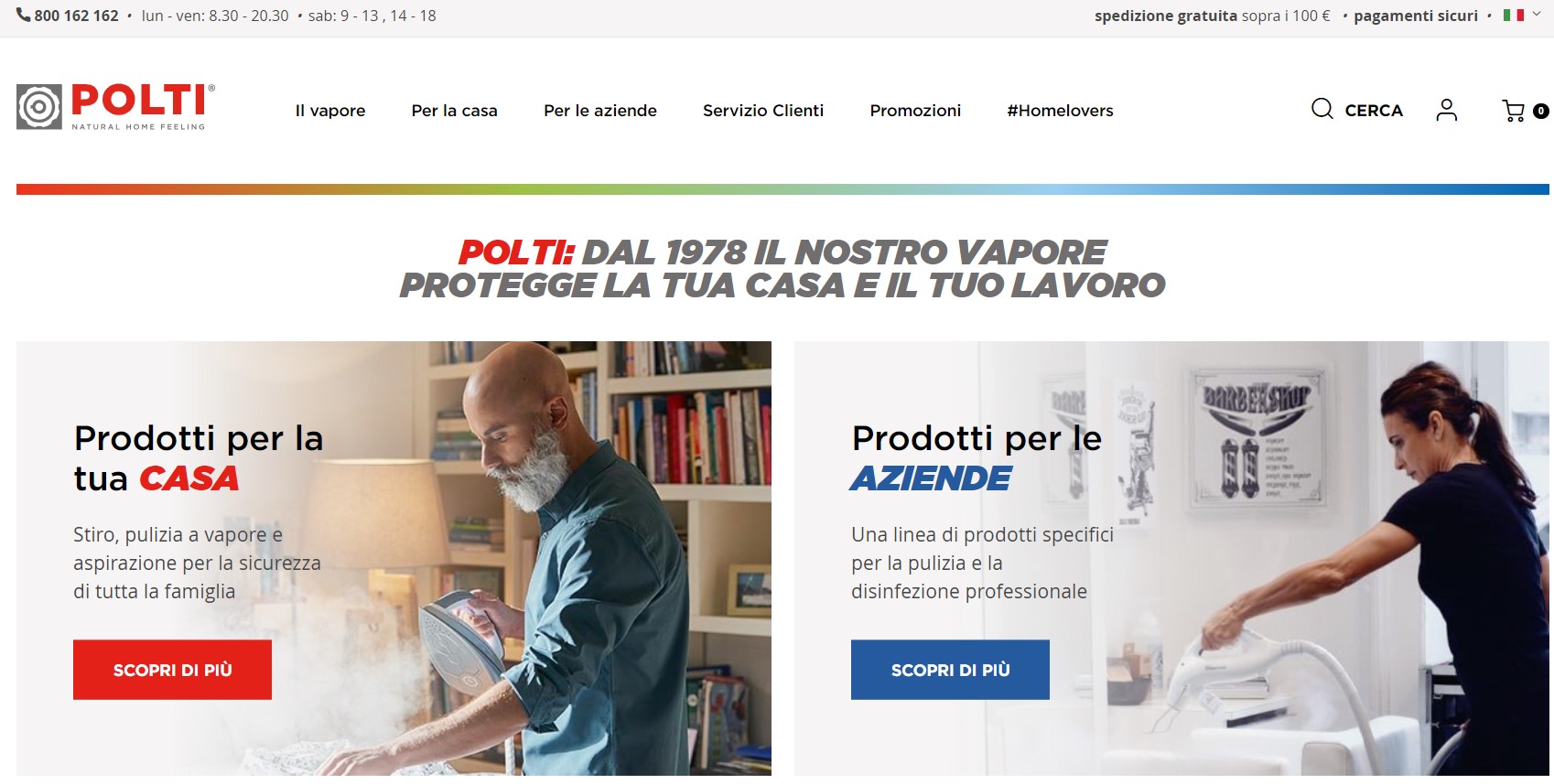Open search with the magnifier icon
The width and height of the screenshot is (1554, 784).
1322,110
